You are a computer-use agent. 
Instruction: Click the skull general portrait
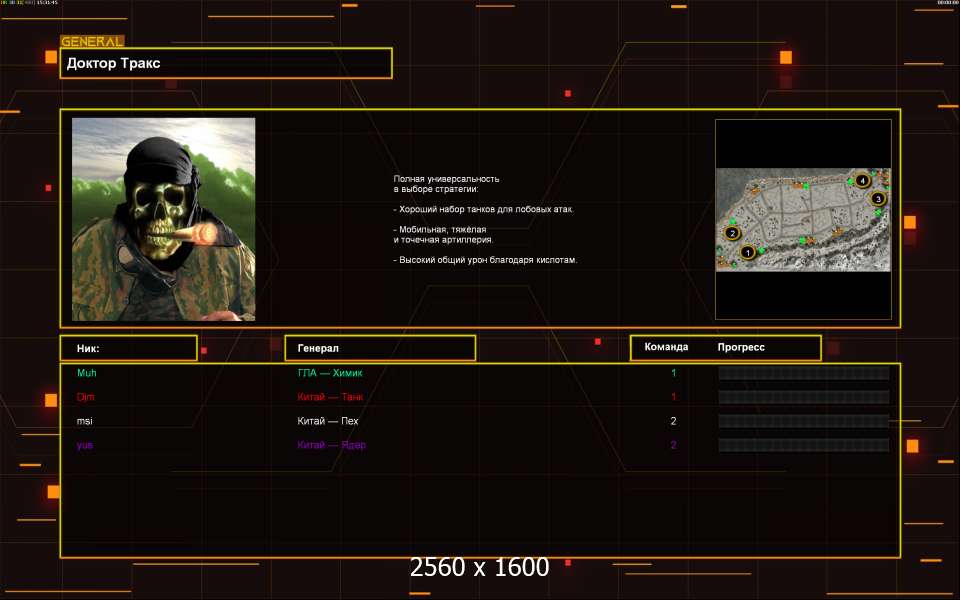pos(164,219)
